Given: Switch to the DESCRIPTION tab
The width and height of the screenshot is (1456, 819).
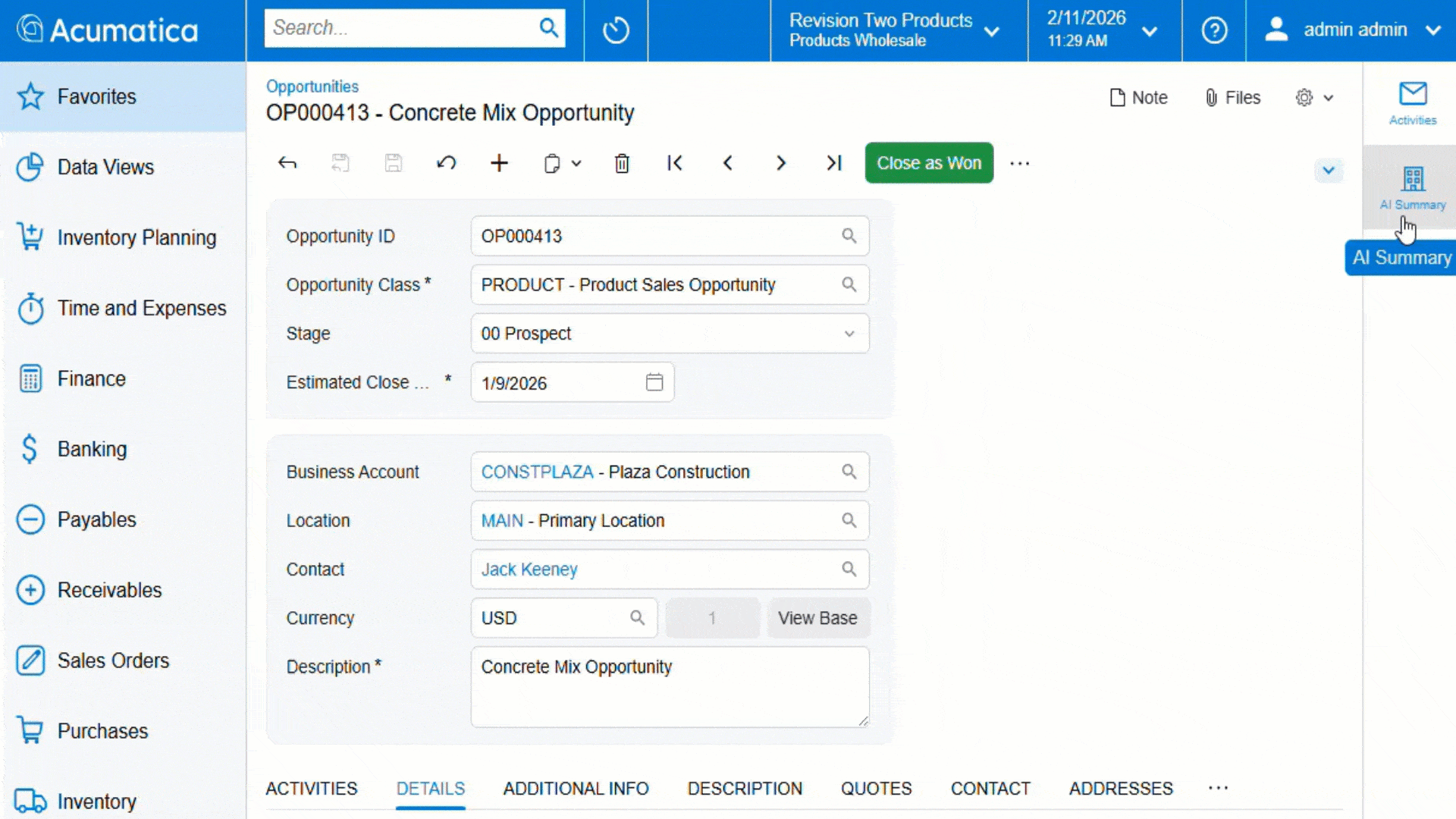Looking at the screenshot, I should [x=745, y=789].
